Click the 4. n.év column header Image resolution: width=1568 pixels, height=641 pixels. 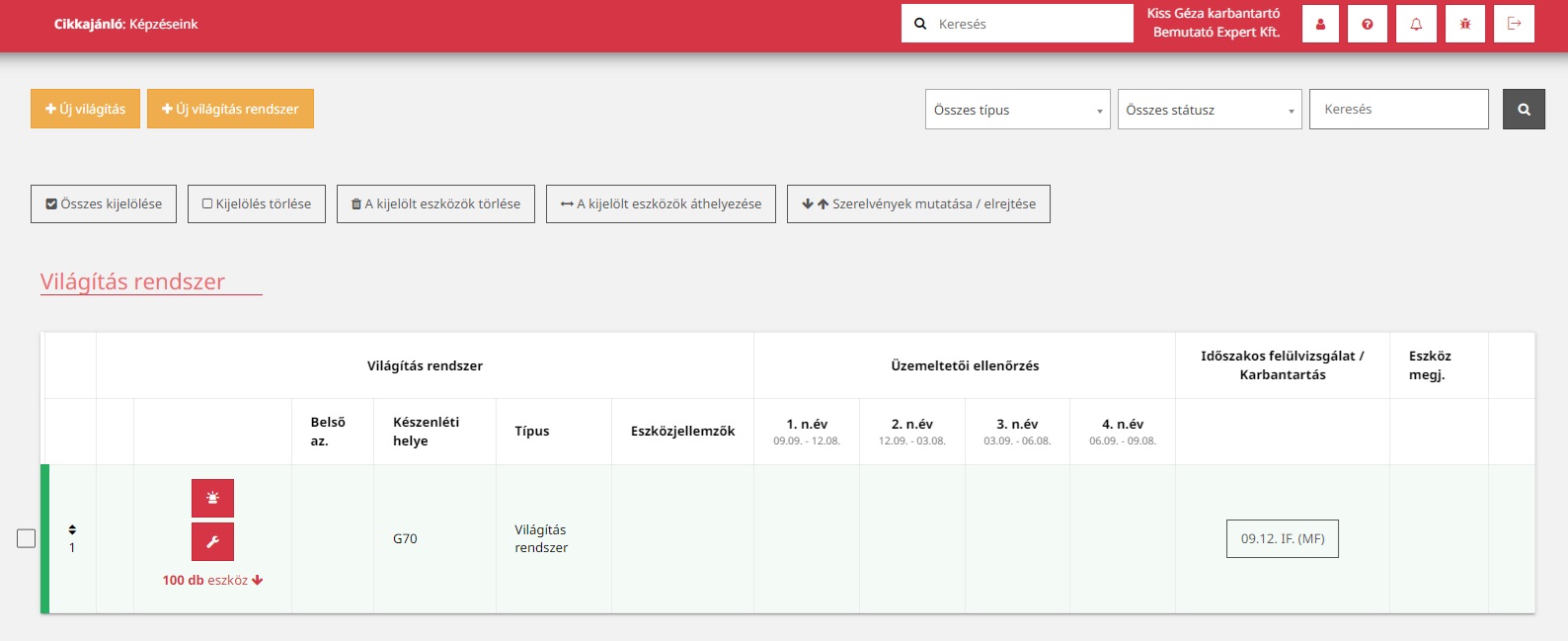point(1123,432)
